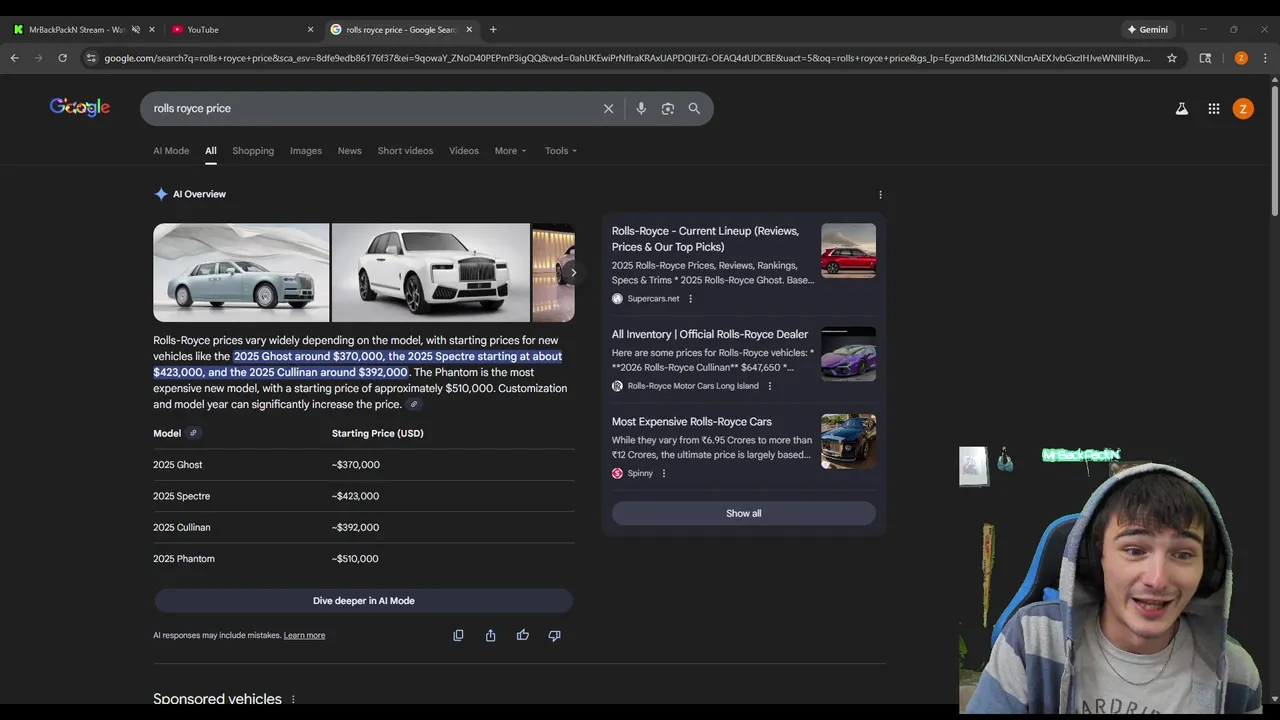Viewport: 1280px width, 720px height.
Task: Give thumbs down to AI Overview
Action: (554, 635)
